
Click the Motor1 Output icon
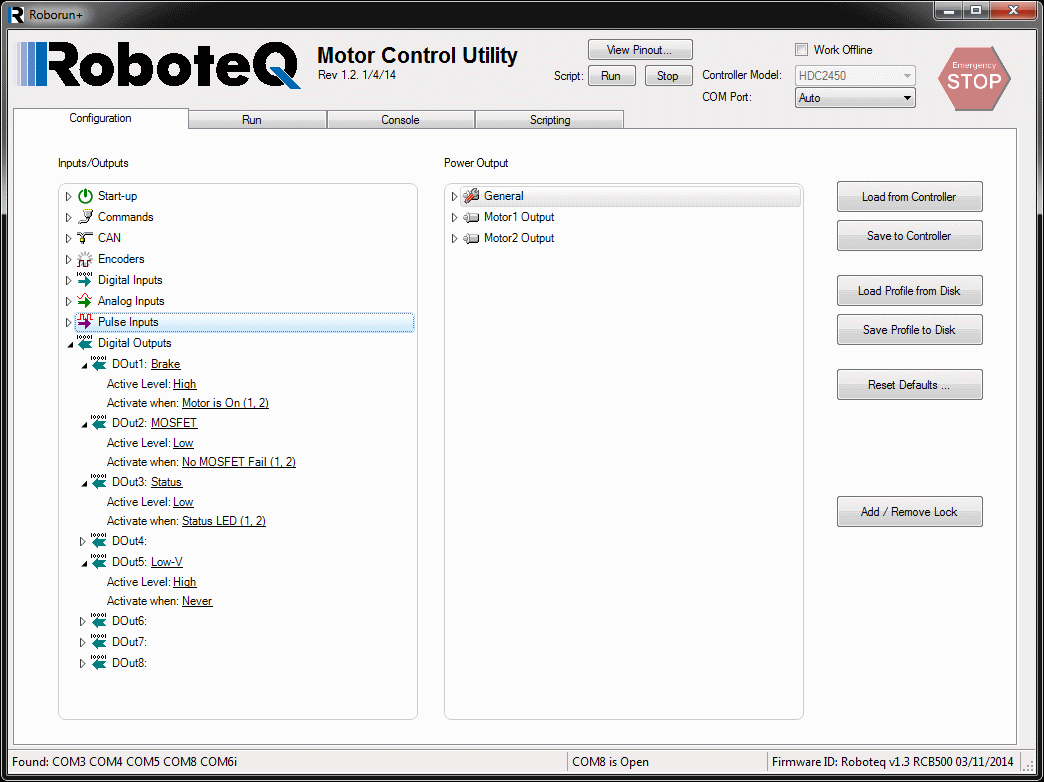tap(471, 217)
